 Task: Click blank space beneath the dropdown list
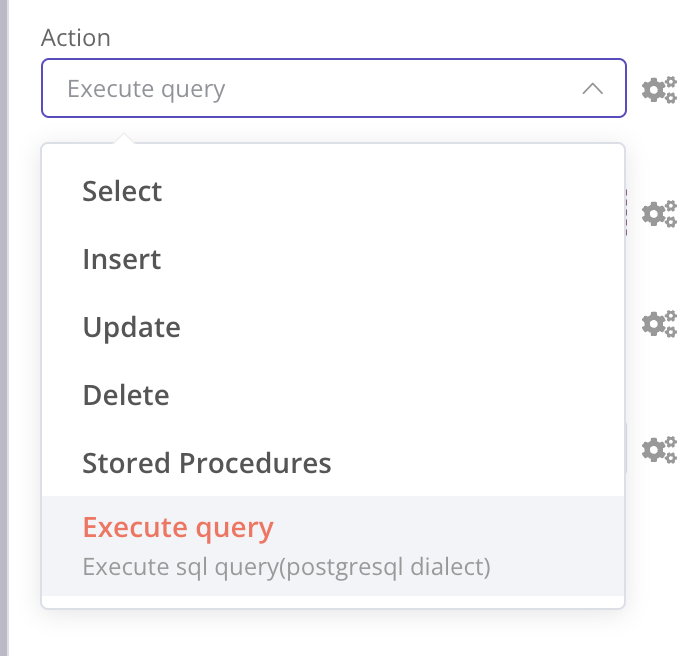pyautogui.click(x=332, y=632)
